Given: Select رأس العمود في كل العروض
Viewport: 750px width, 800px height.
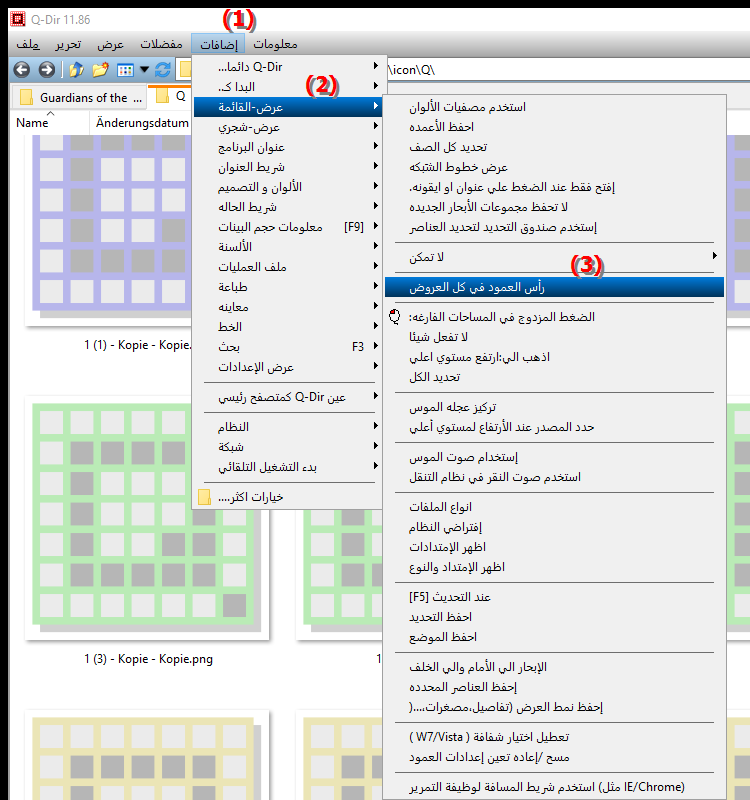Looking at the screenshot, I should 554,287.
